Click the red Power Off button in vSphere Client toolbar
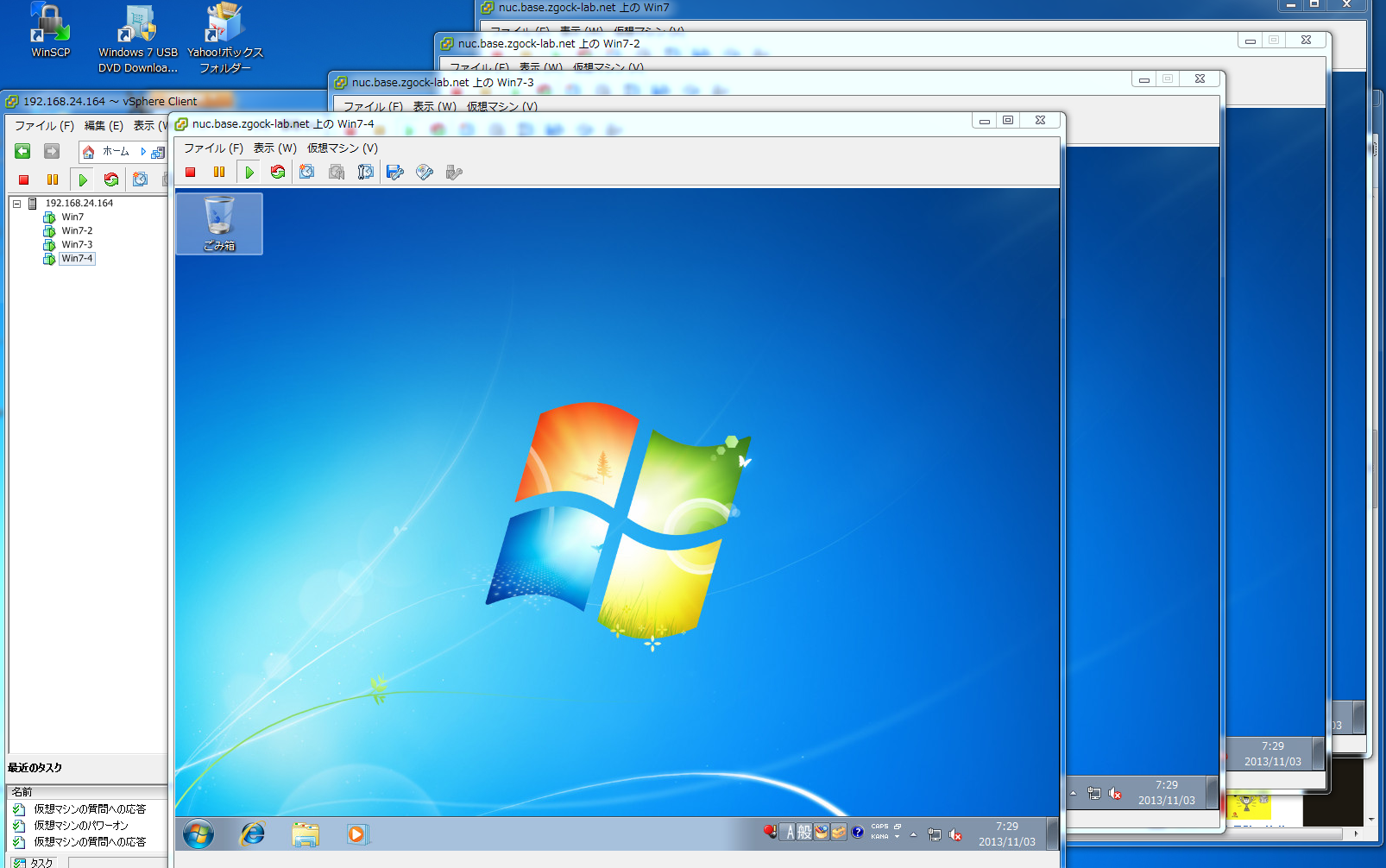The width and height of the screenshot is (1386, 868). click(24, 179)
